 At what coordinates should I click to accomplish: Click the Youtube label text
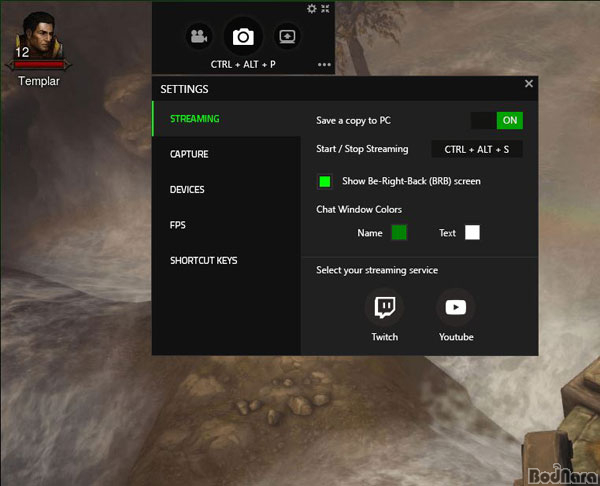tap(456, 337)
